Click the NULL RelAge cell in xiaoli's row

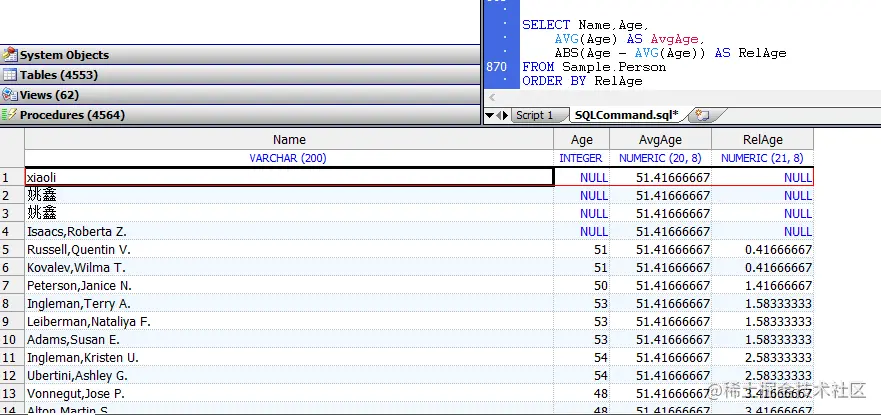pyautogui.click(x=762, y=177)
